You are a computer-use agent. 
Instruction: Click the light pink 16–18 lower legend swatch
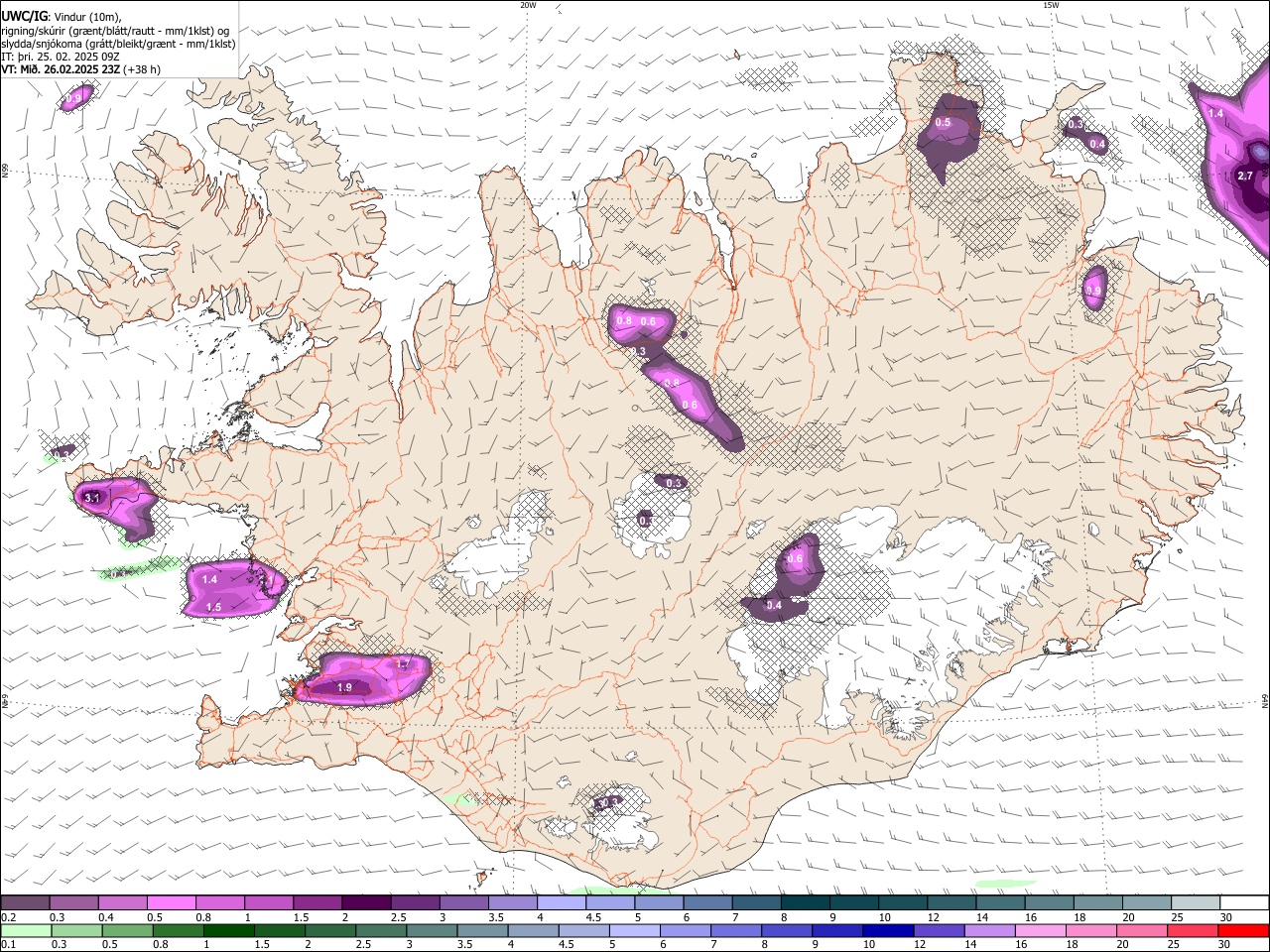(1039, 930)
